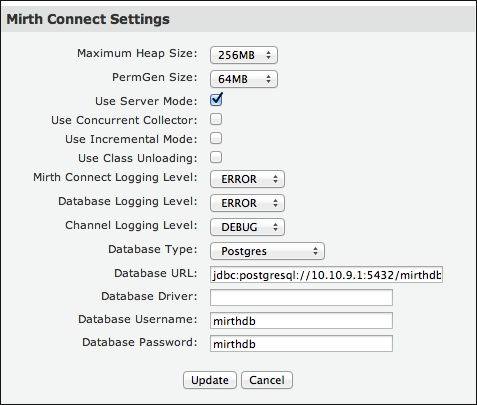The image size is (477, 405).
Task: Open Database Logging Level dropdown
Action: coord(247,203)
